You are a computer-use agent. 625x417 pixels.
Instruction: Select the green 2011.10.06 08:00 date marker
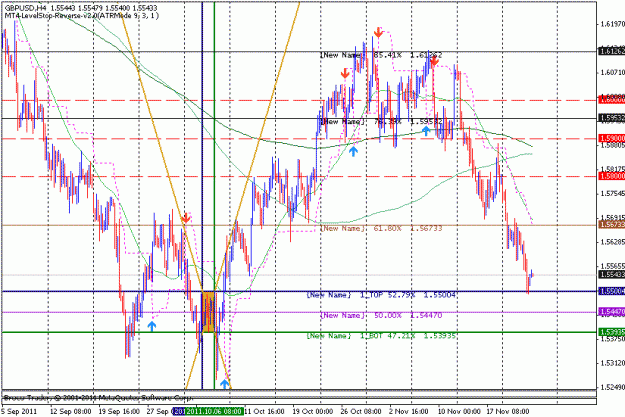214,411
